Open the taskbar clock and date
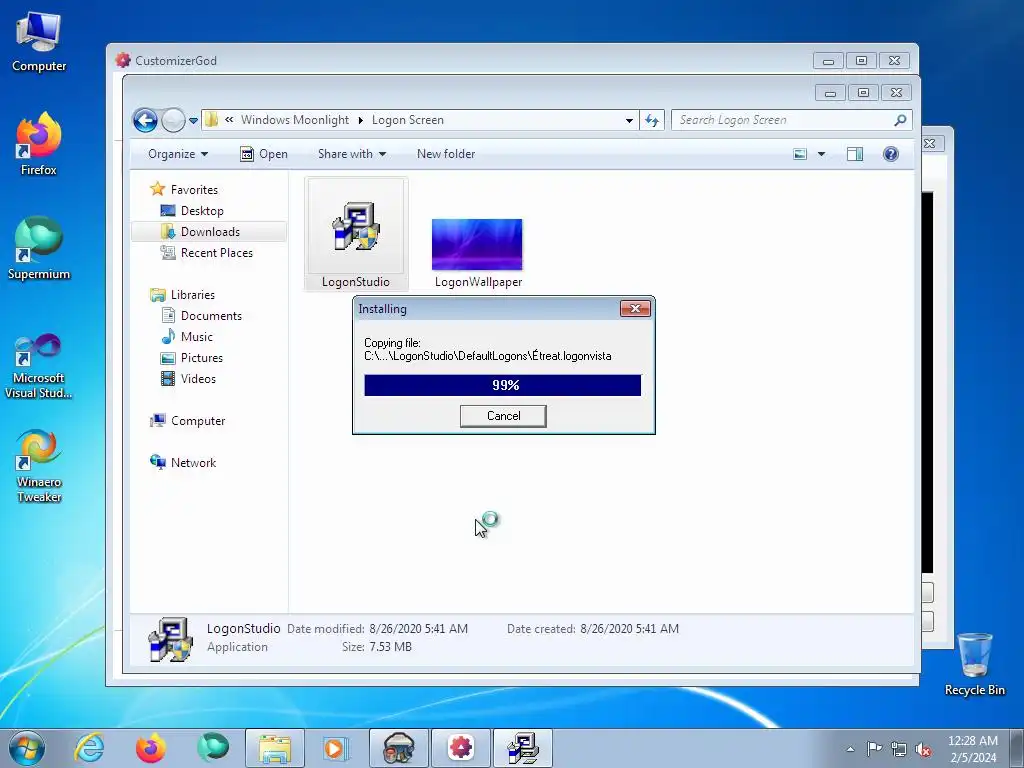 click(x=972, y=749)
